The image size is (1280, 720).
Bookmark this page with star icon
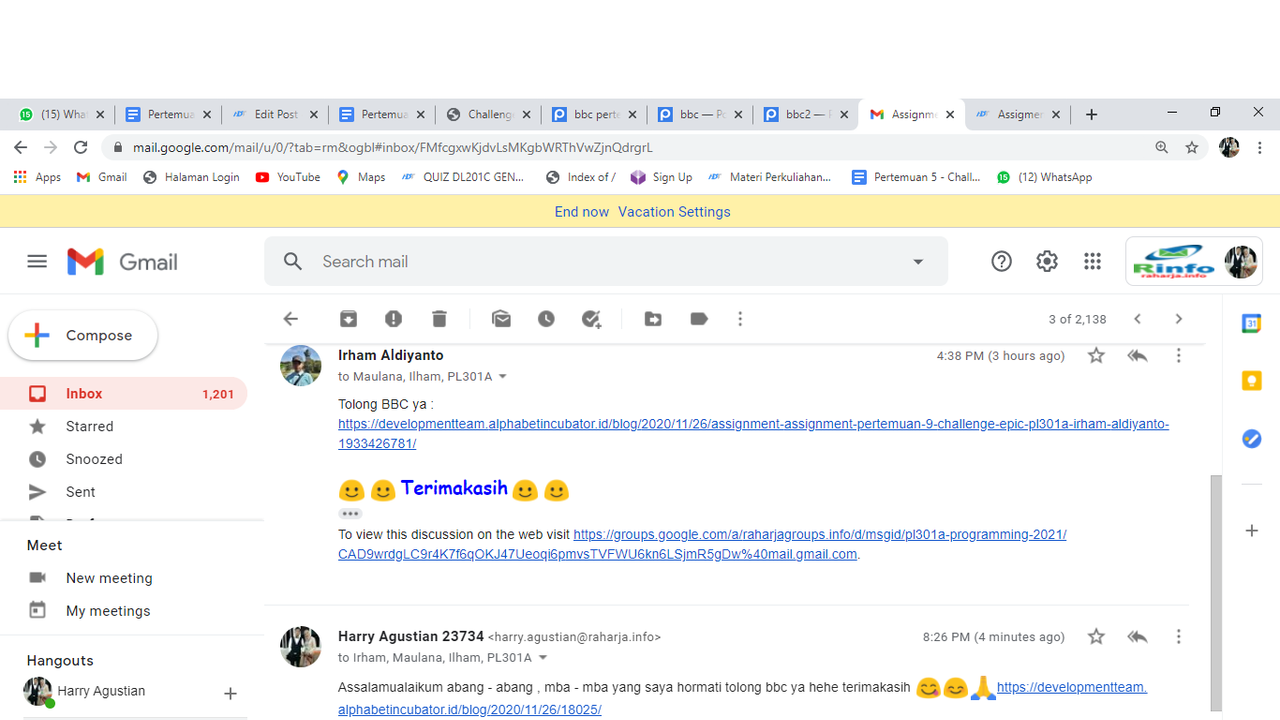pyautogui.click(x=1192, y=147)
